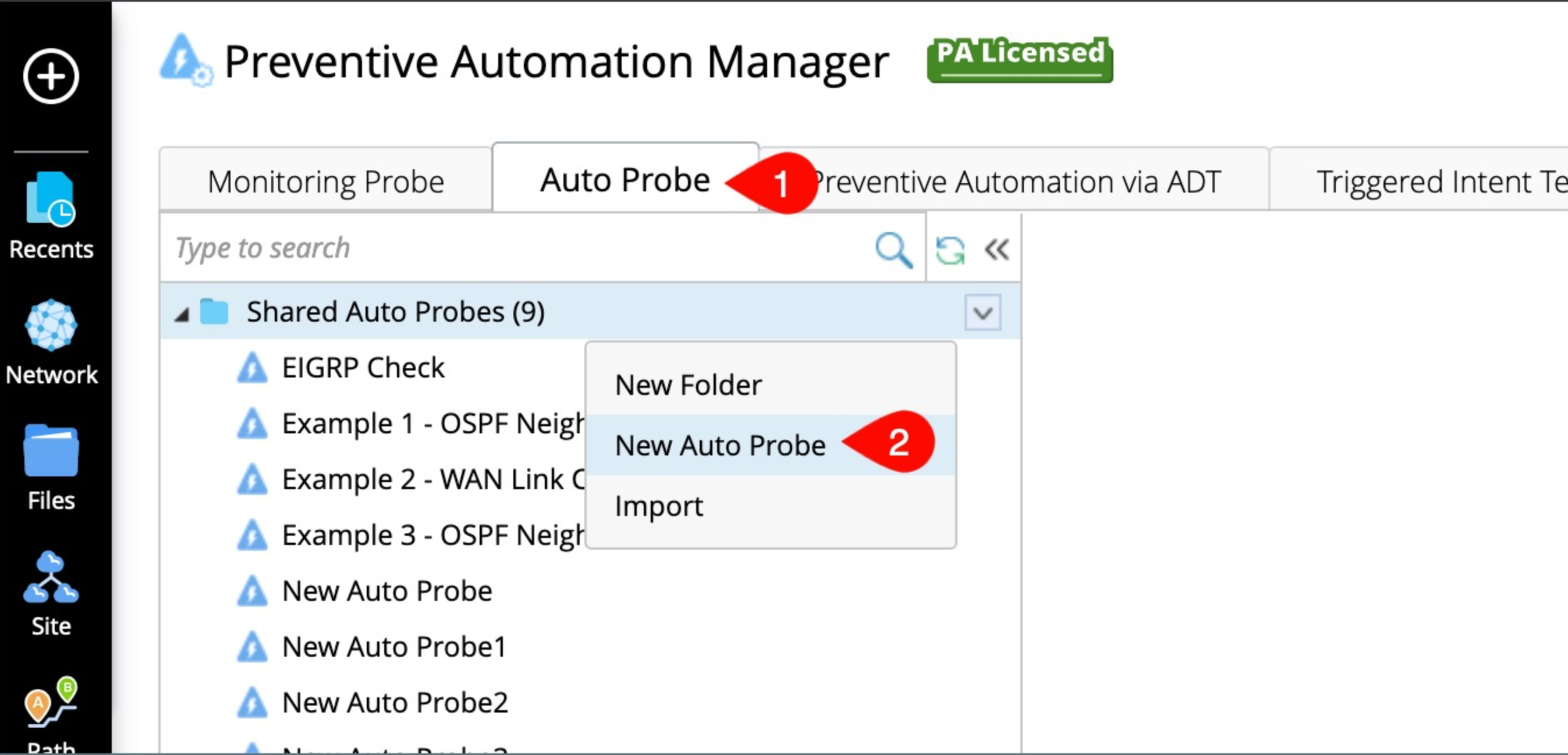Screen dimensions: 1568x755
Task: Select the EIGRP Check probe
Action: (x=363, y=368)
